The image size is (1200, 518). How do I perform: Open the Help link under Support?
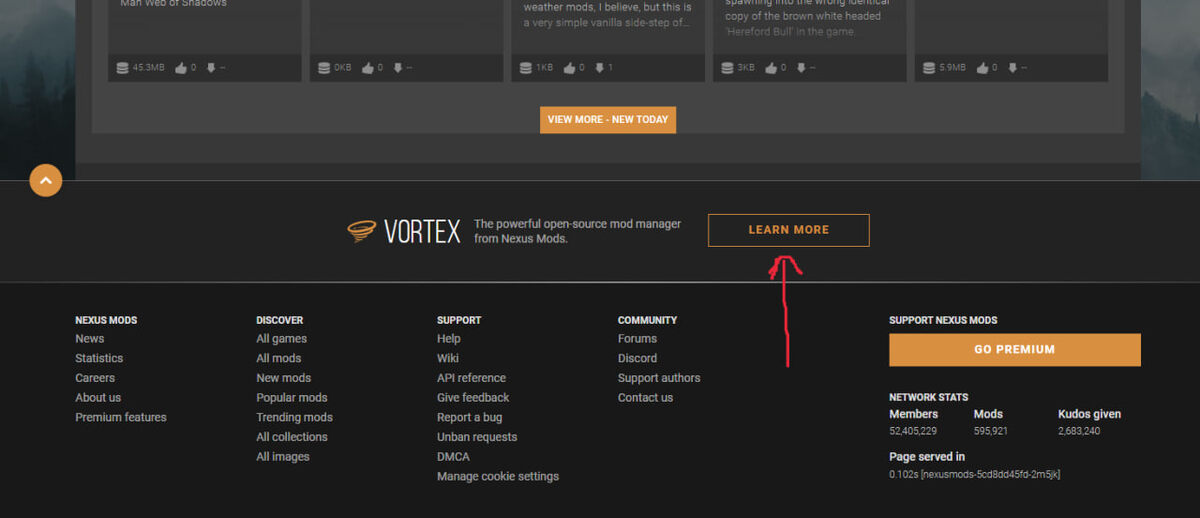click(449, 339)
